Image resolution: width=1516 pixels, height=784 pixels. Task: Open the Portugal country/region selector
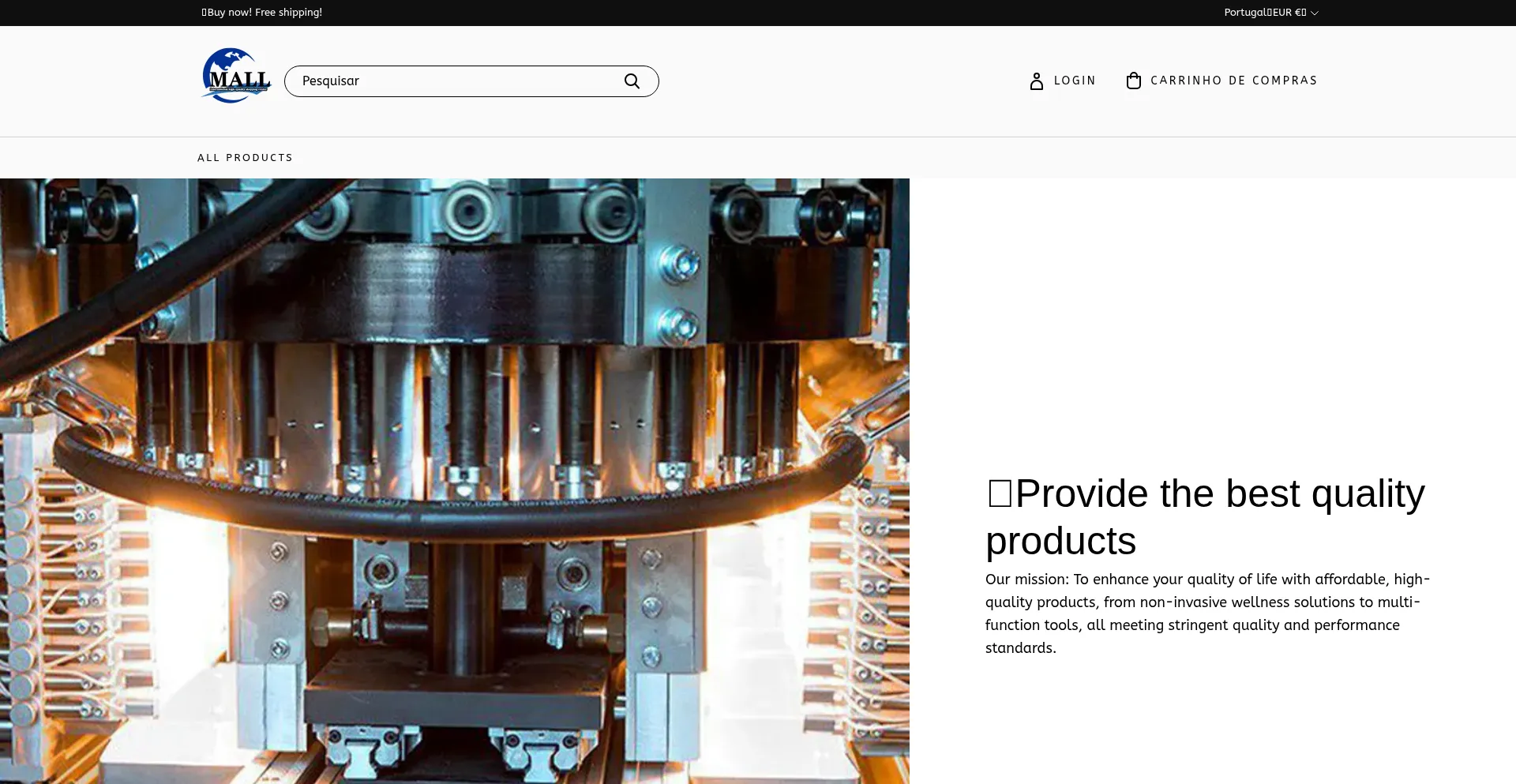(x=1244, y=13)
